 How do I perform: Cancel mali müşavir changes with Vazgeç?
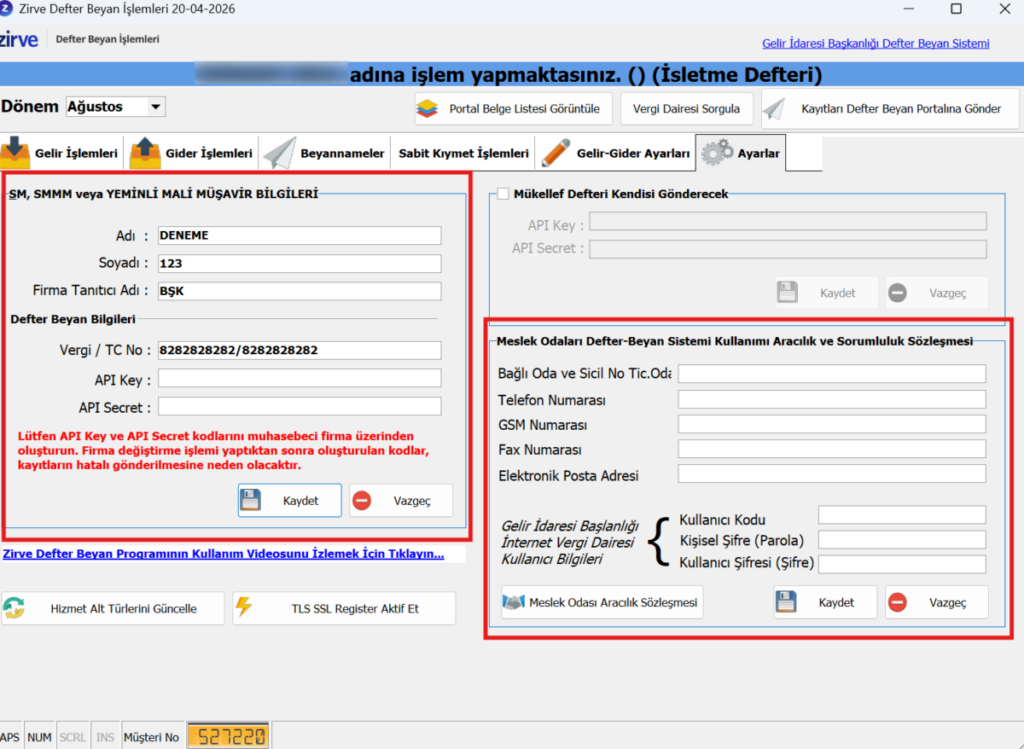coord(400,501)
